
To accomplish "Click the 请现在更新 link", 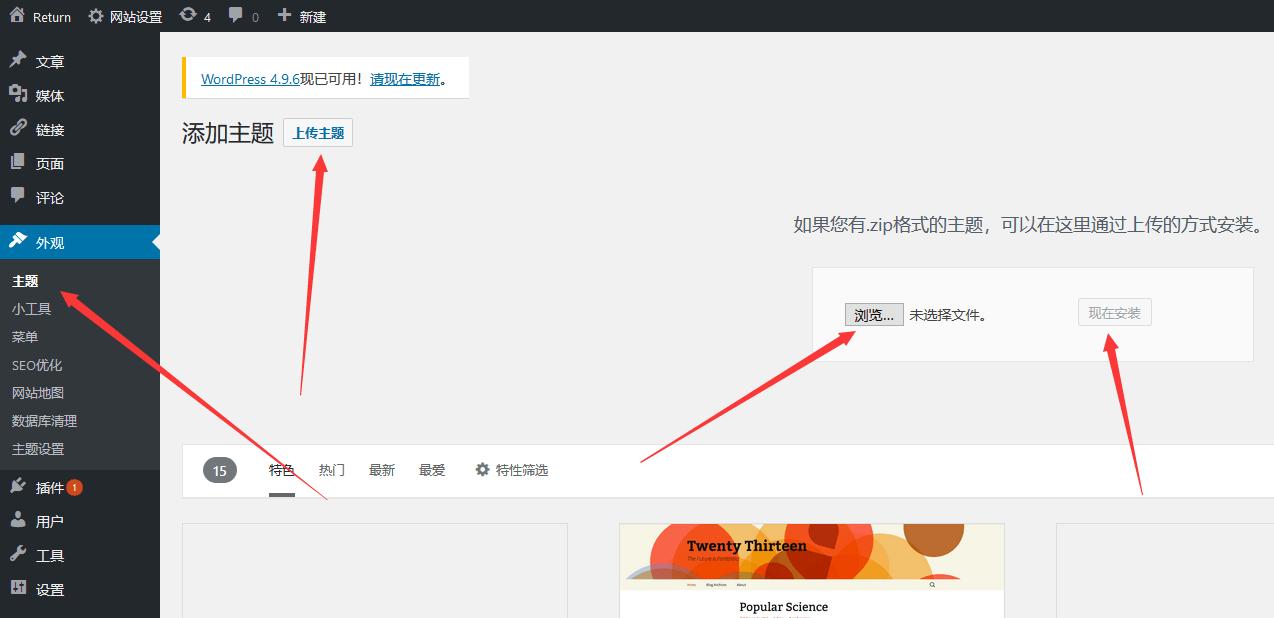I will click(405, 79).
